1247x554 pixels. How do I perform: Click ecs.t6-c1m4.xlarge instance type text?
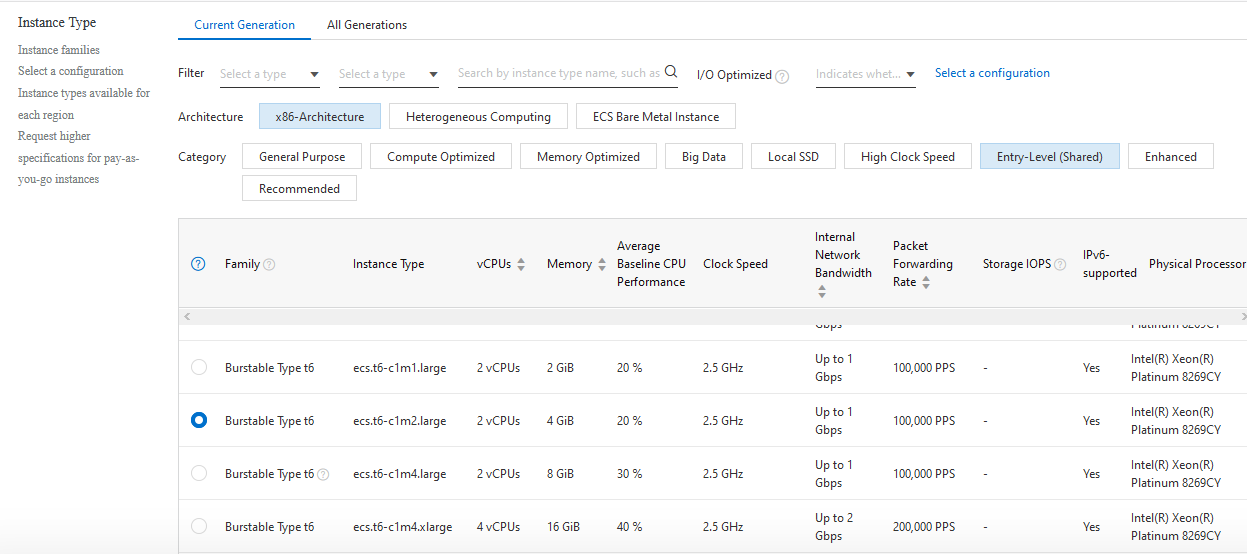[x=402, y=527]
